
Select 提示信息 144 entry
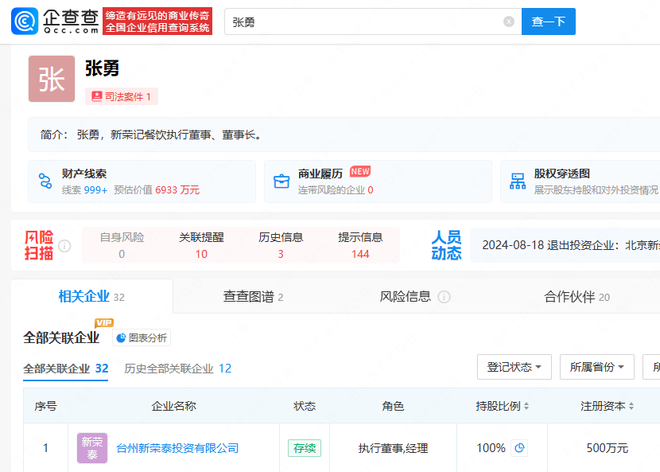tap(360, 245)
